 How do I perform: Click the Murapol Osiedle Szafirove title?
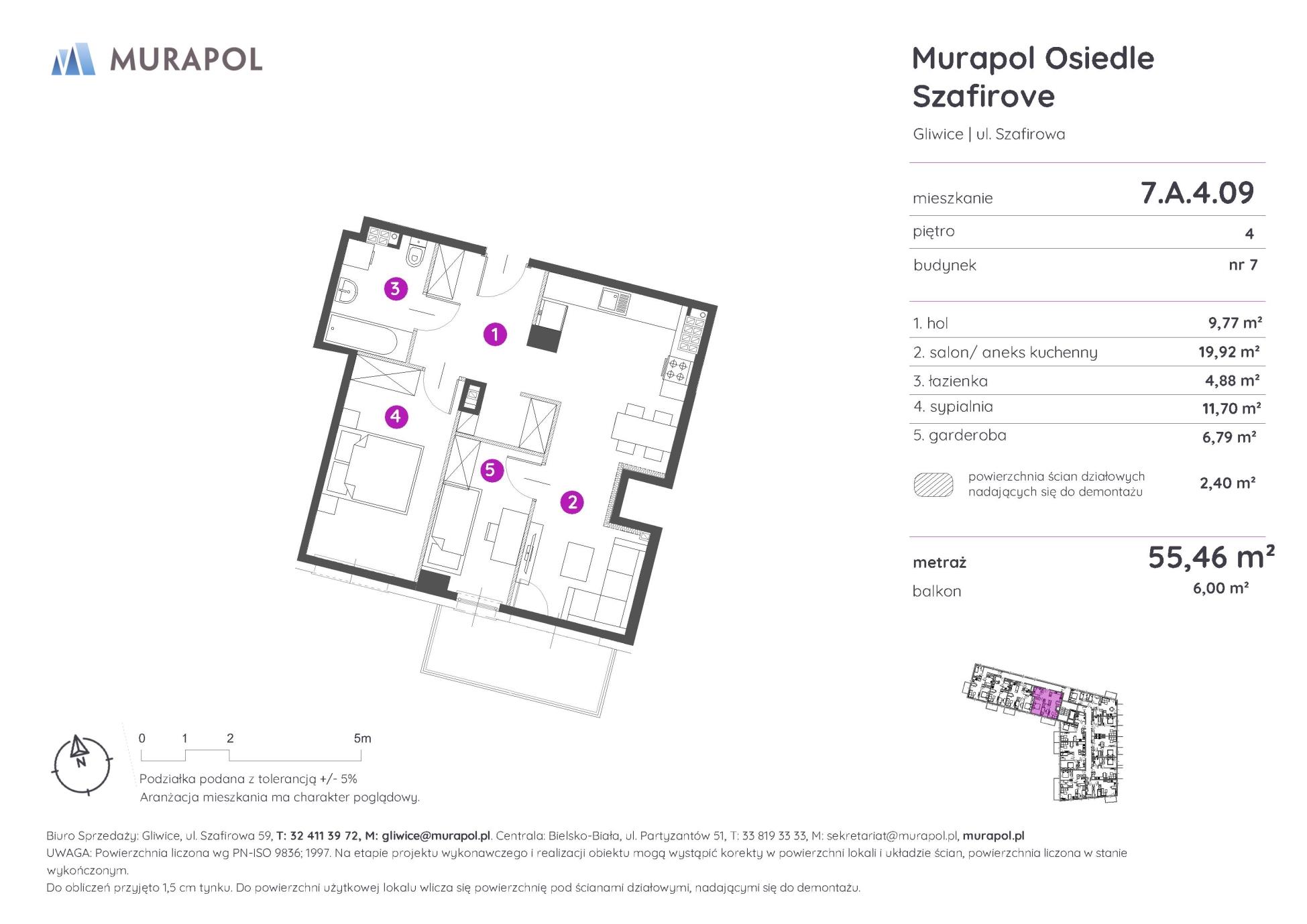[x=1033, y=76]
